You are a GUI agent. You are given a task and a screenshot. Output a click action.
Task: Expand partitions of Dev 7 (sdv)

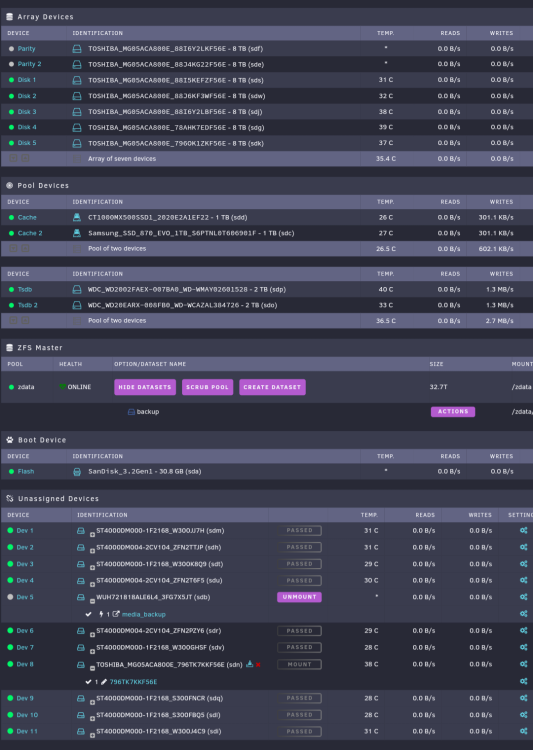92,651
